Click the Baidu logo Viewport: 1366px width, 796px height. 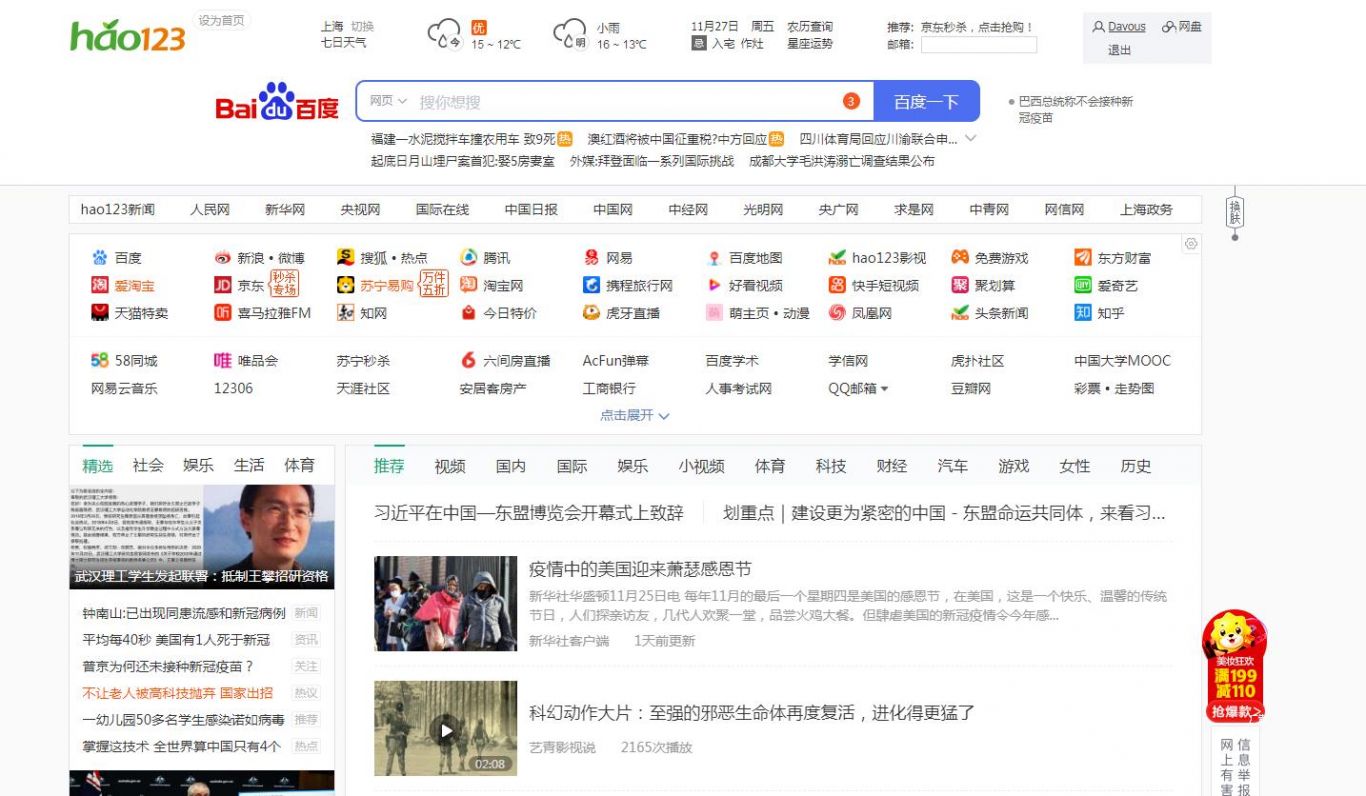(x=277, y=101)
